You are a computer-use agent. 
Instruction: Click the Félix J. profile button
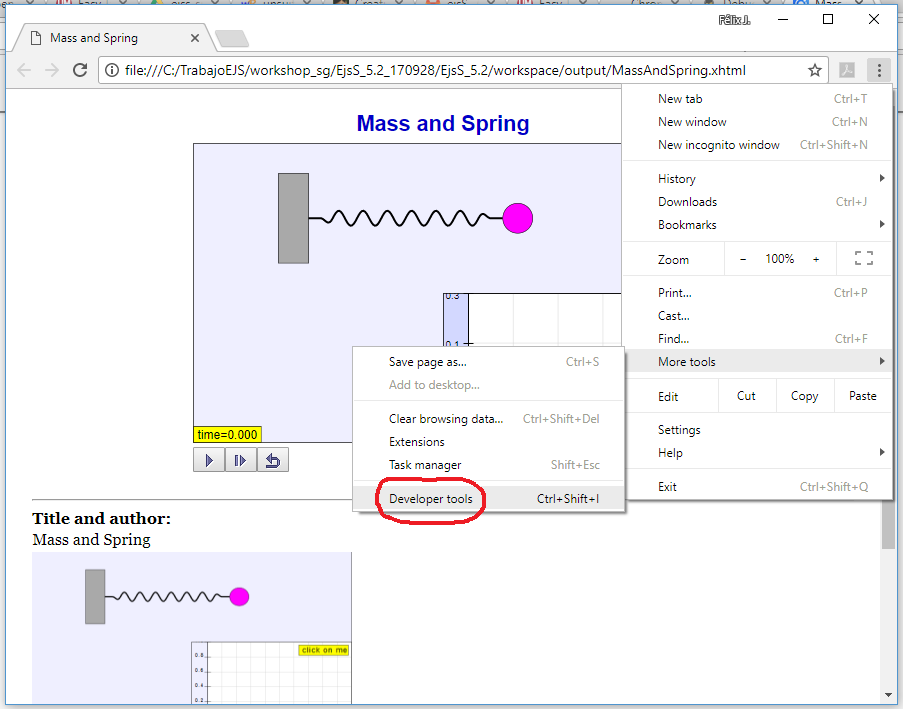coord(734,20)
